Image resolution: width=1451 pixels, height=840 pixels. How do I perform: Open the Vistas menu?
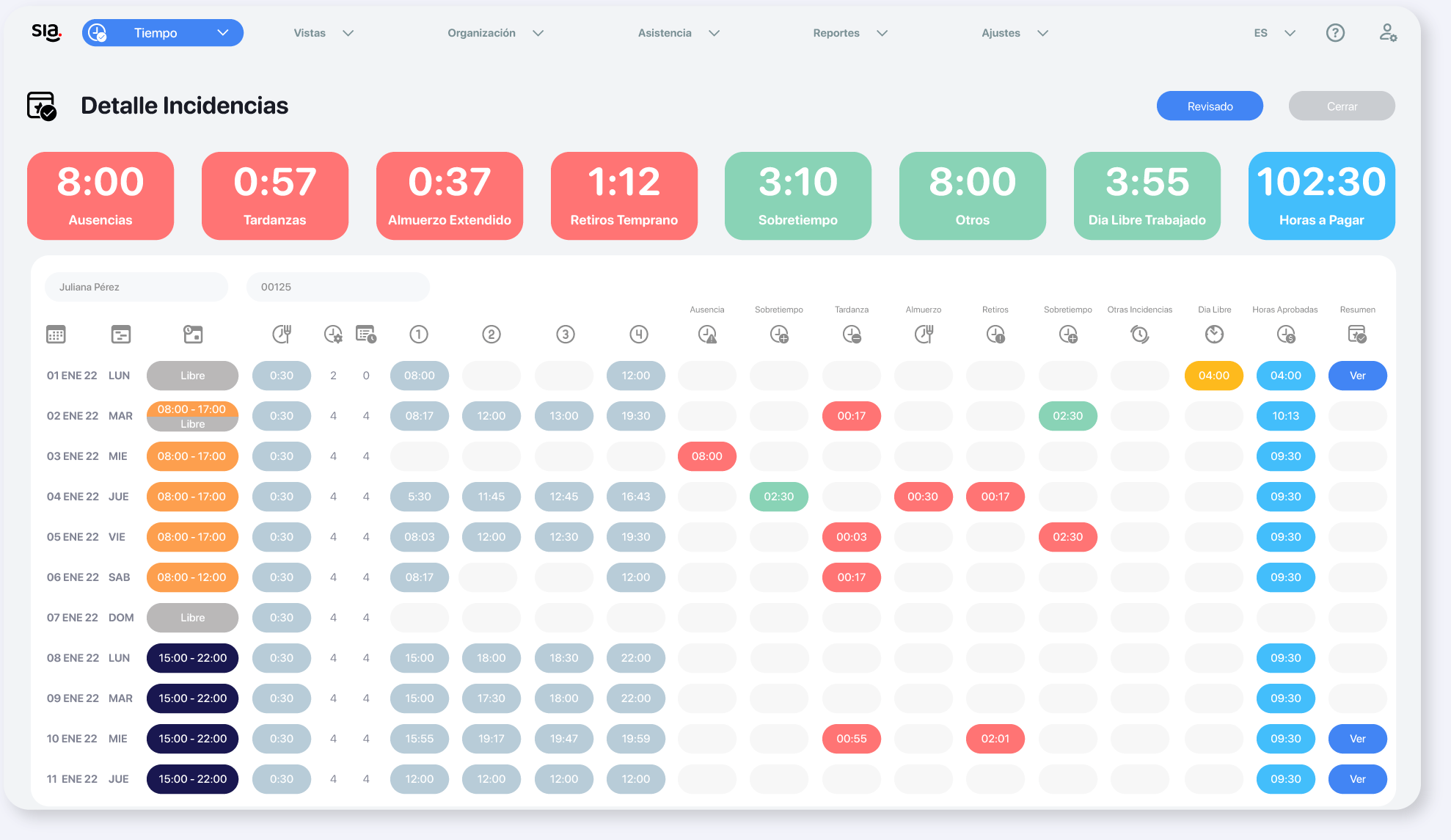pos(323,33)
